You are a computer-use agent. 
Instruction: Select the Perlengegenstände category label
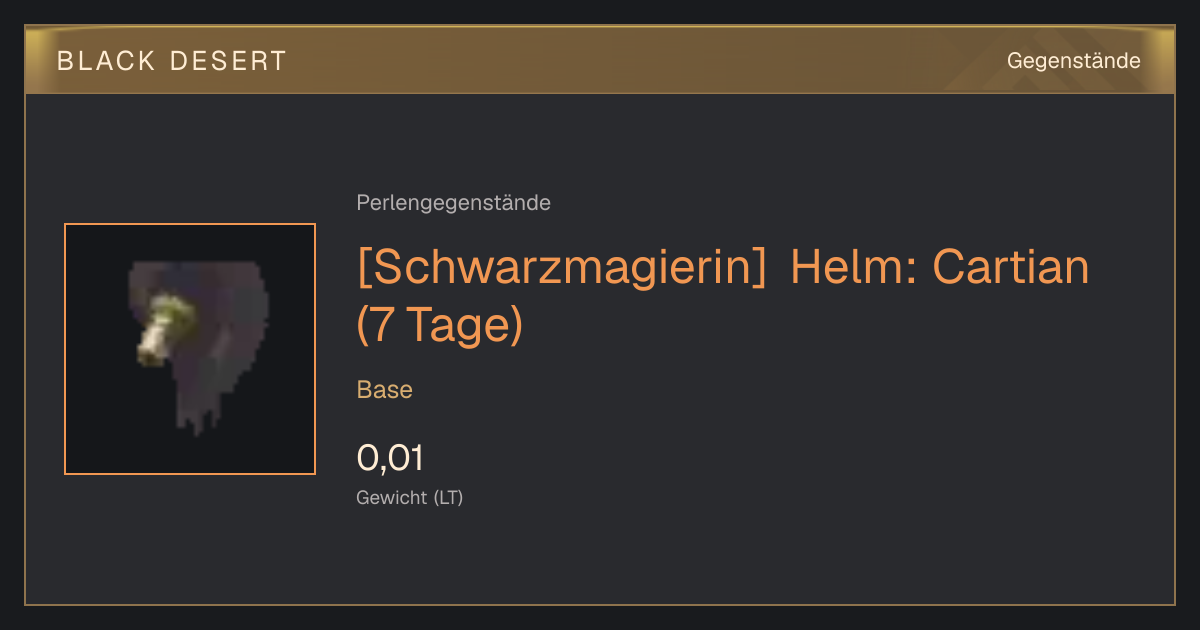tap(453, 203)
